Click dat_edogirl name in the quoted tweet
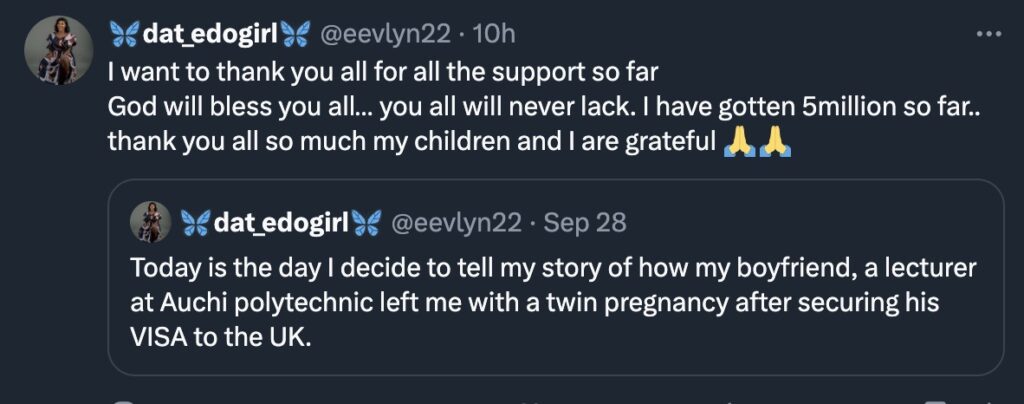This screenshot has height=404, width=1024. pos(280,222)
